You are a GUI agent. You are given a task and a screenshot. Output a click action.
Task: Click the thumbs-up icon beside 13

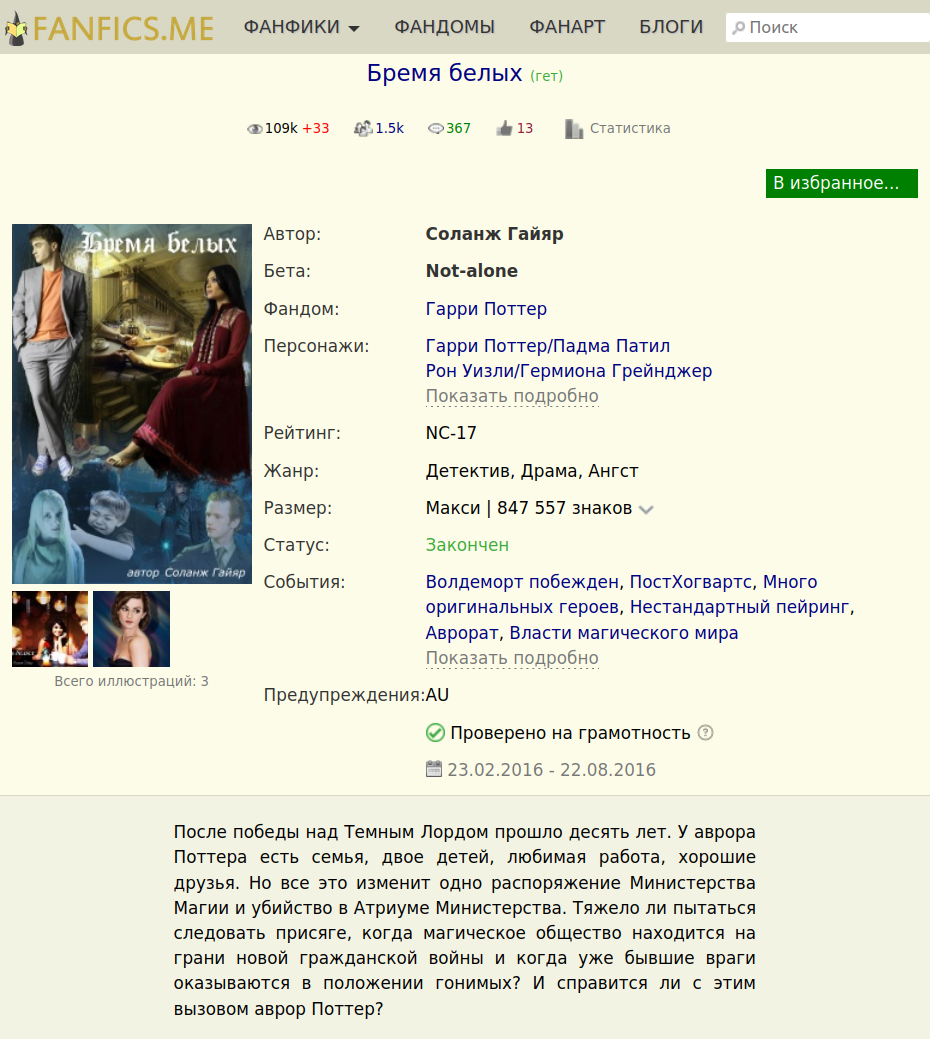pos(505,128)
